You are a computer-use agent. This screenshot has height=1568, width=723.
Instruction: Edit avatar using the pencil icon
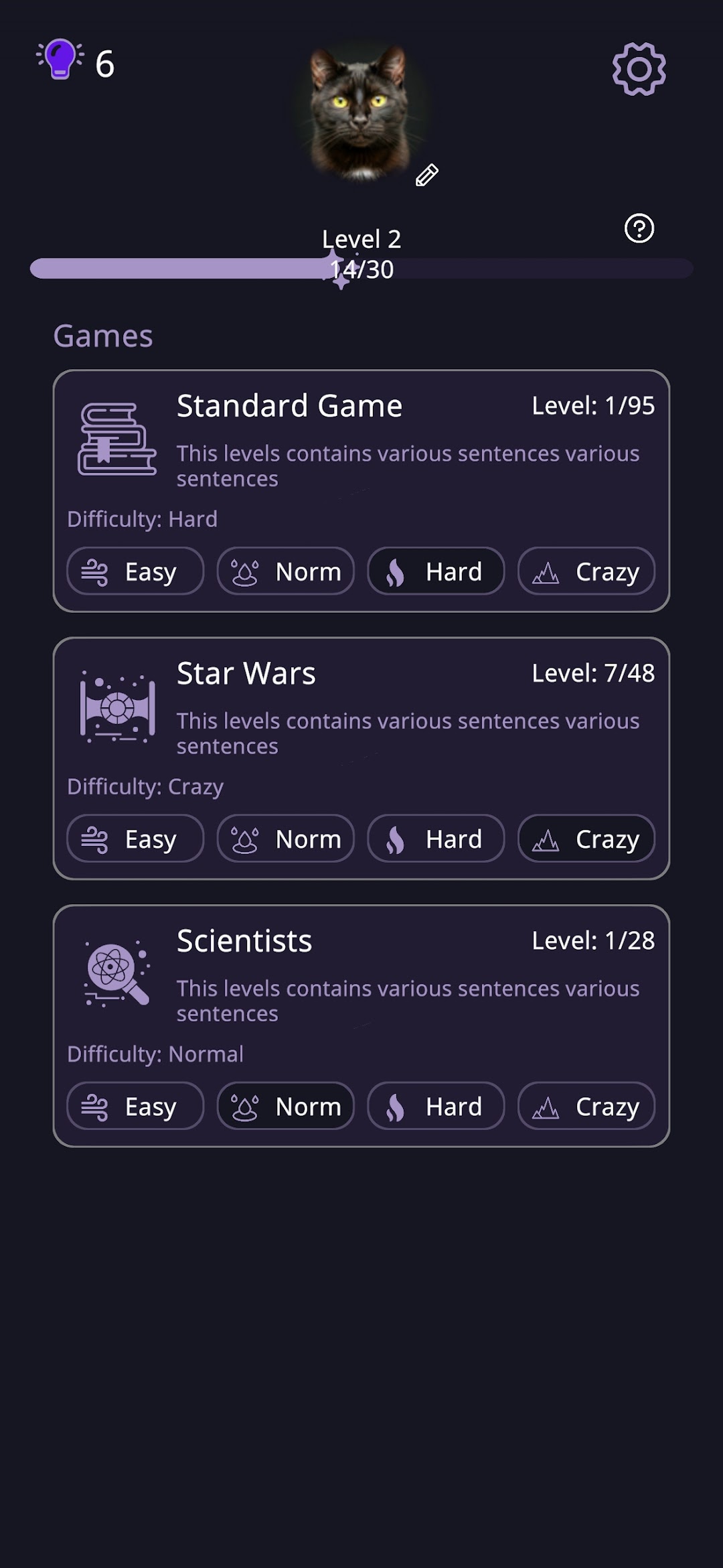coord(426,175)
